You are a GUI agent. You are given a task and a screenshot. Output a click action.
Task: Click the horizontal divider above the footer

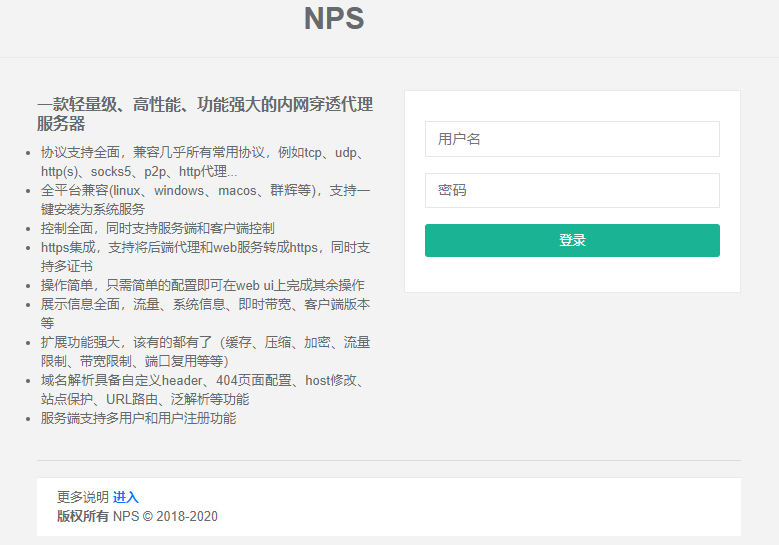pyautogui.click(x=388, y=461)
